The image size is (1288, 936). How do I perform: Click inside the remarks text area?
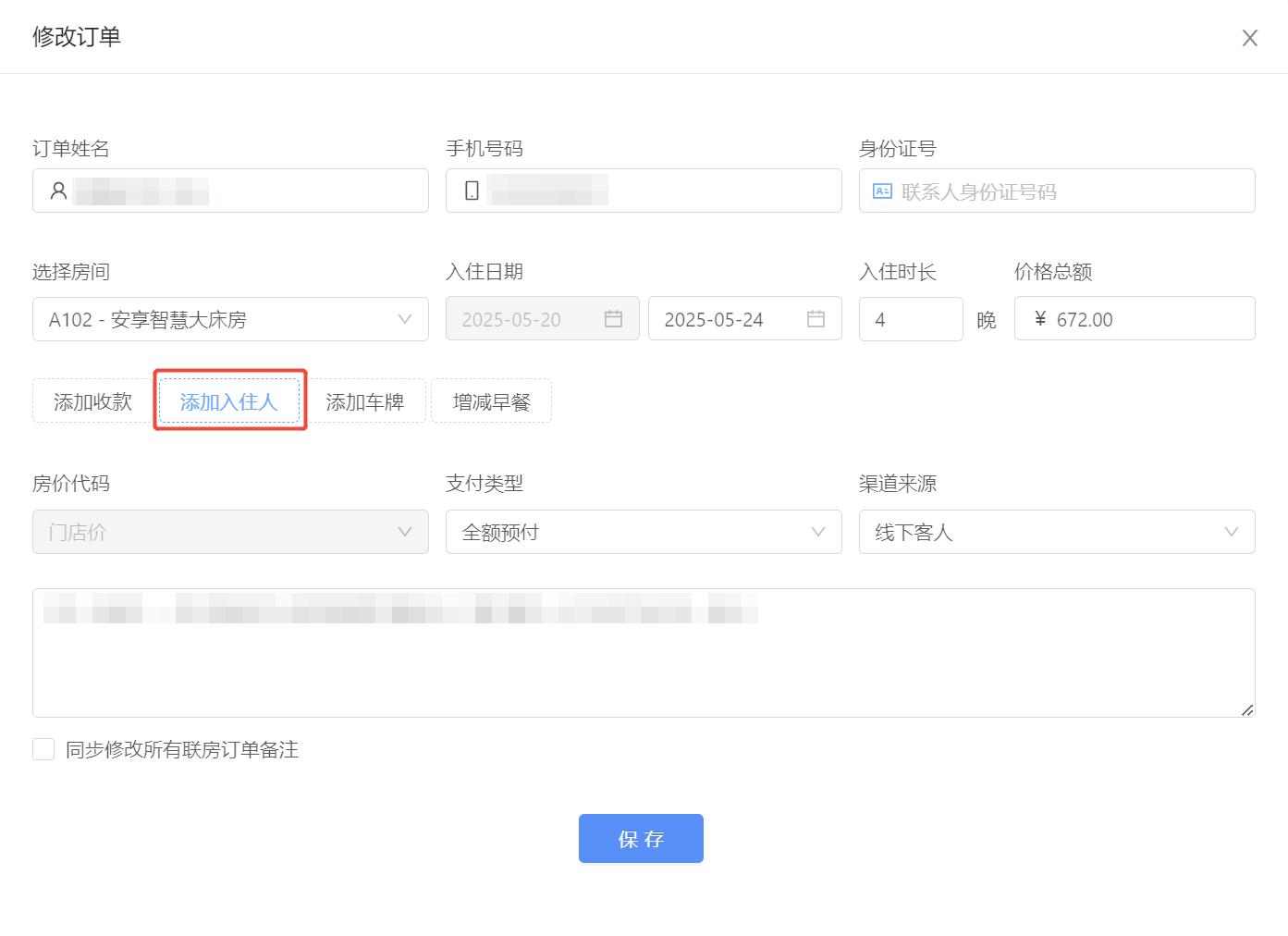pyautogui.click(x=644, y=653)
